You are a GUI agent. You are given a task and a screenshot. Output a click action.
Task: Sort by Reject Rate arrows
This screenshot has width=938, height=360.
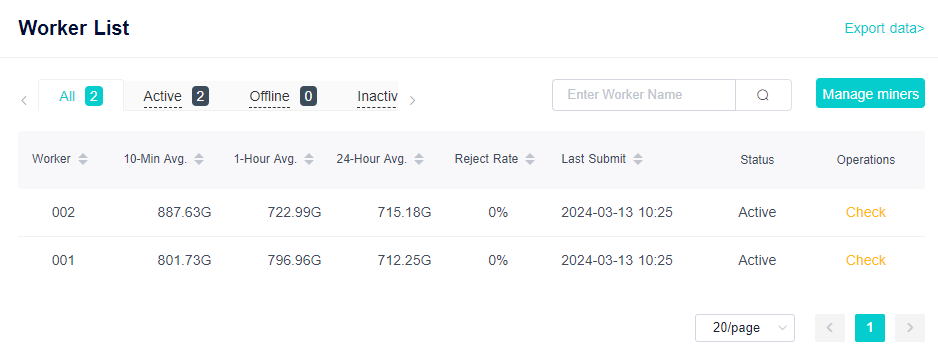tap(530, 159)
